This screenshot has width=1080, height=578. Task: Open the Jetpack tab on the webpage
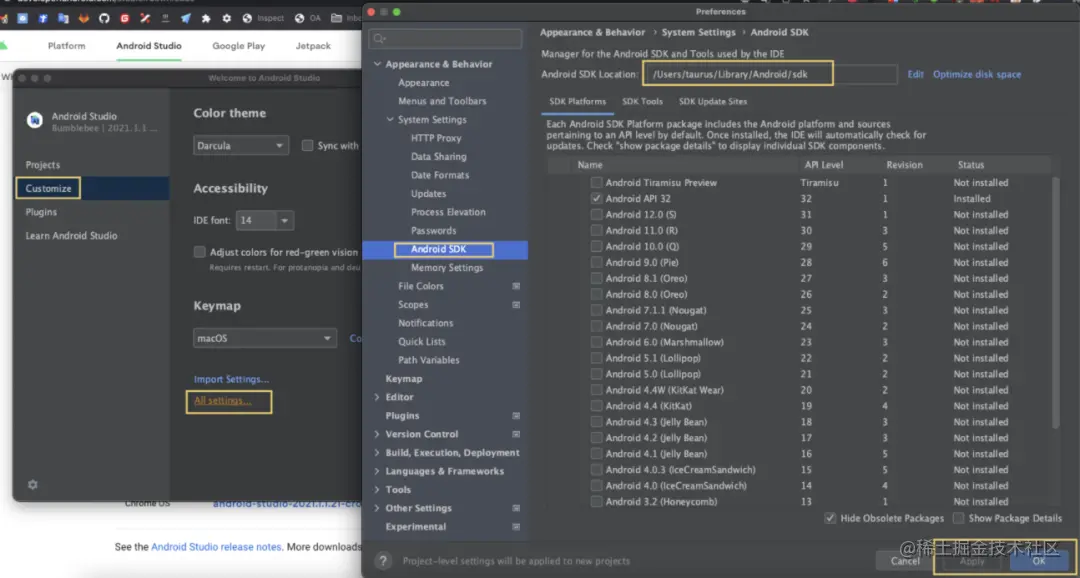[313, 46]
